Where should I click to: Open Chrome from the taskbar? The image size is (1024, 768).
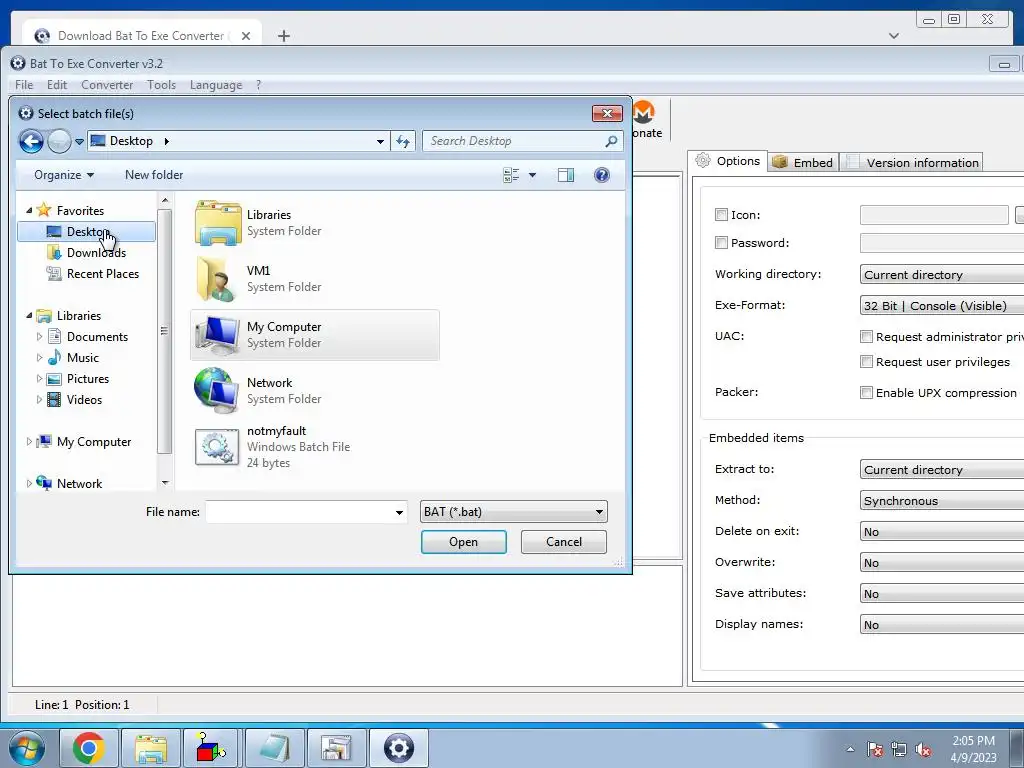[89, 748]
